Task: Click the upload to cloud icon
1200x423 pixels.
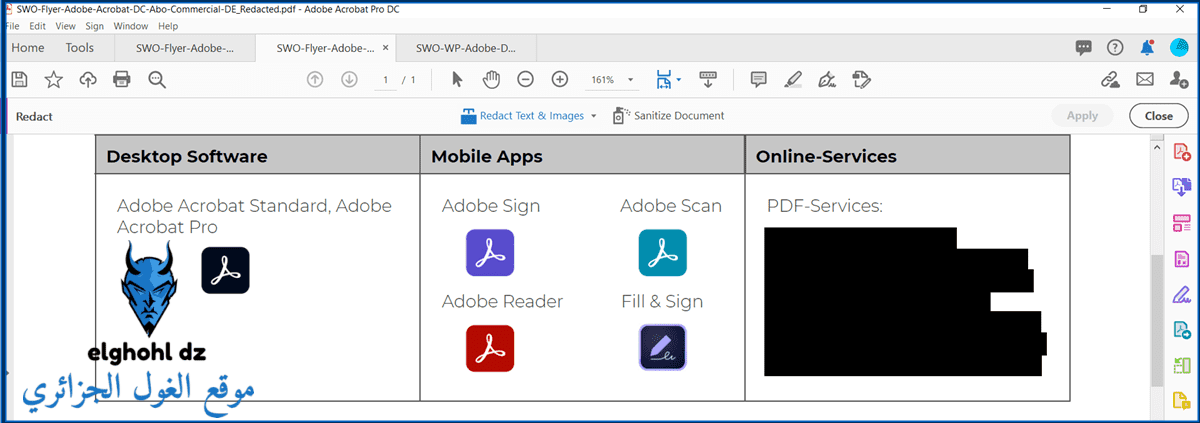Action: point(88,79)
